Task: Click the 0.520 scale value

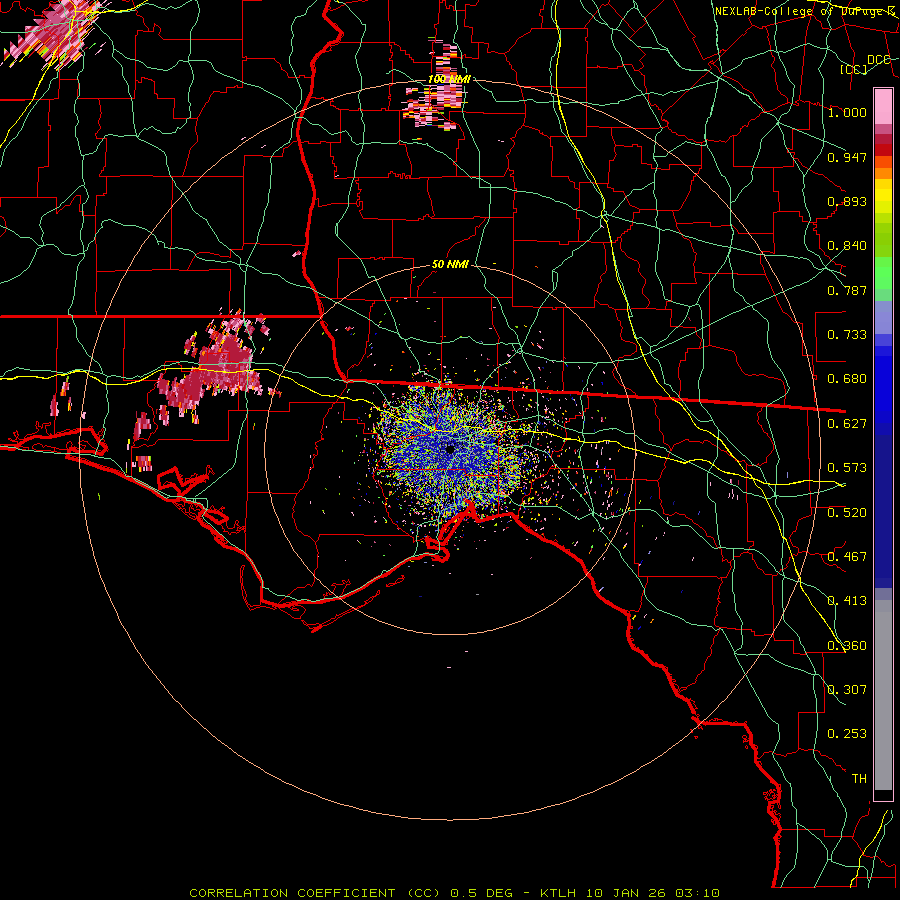Action: pos(847,513)
